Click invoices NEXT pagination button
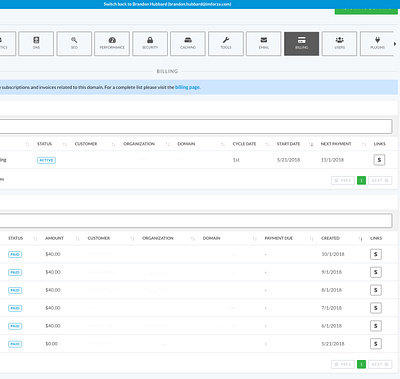 click(380, 364)
